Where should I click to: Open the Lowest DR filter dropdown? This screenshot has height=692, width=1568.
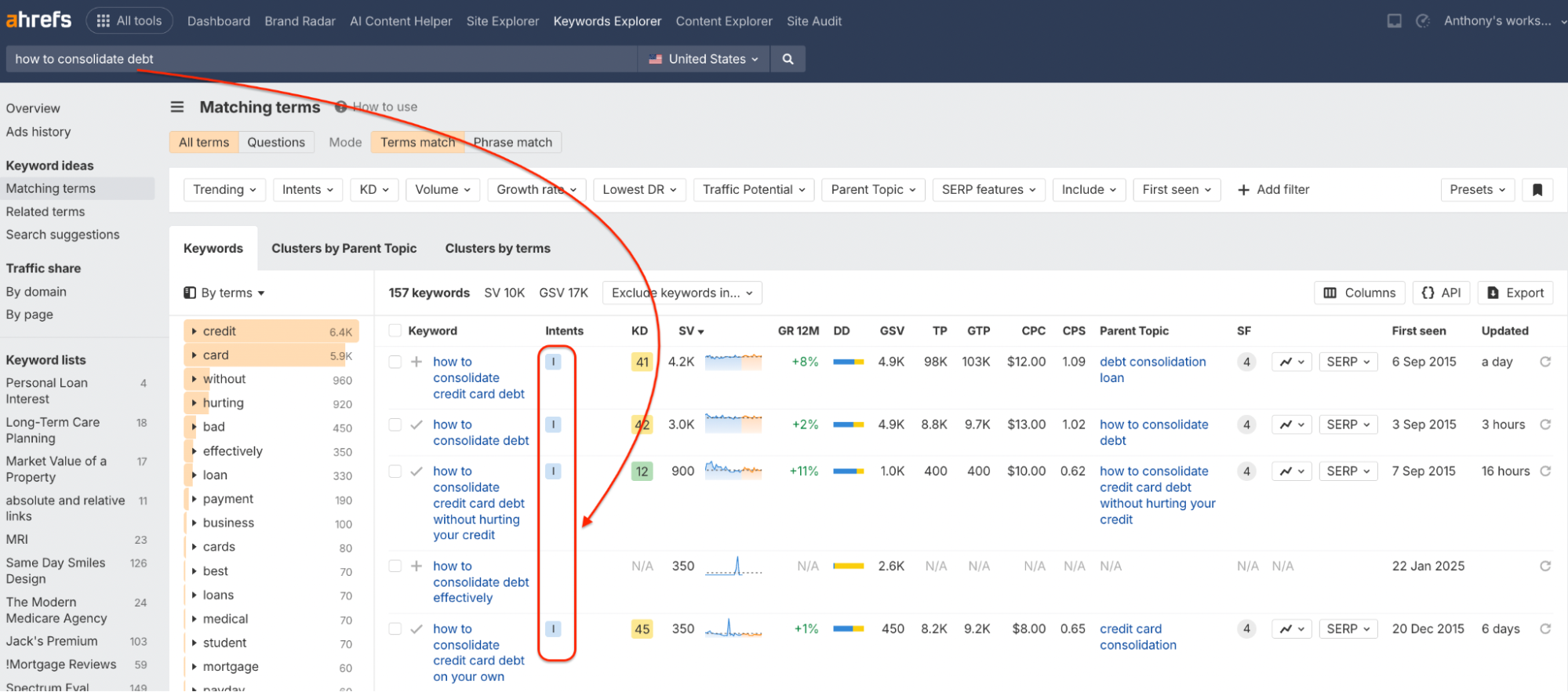click(x=639, y=190)
